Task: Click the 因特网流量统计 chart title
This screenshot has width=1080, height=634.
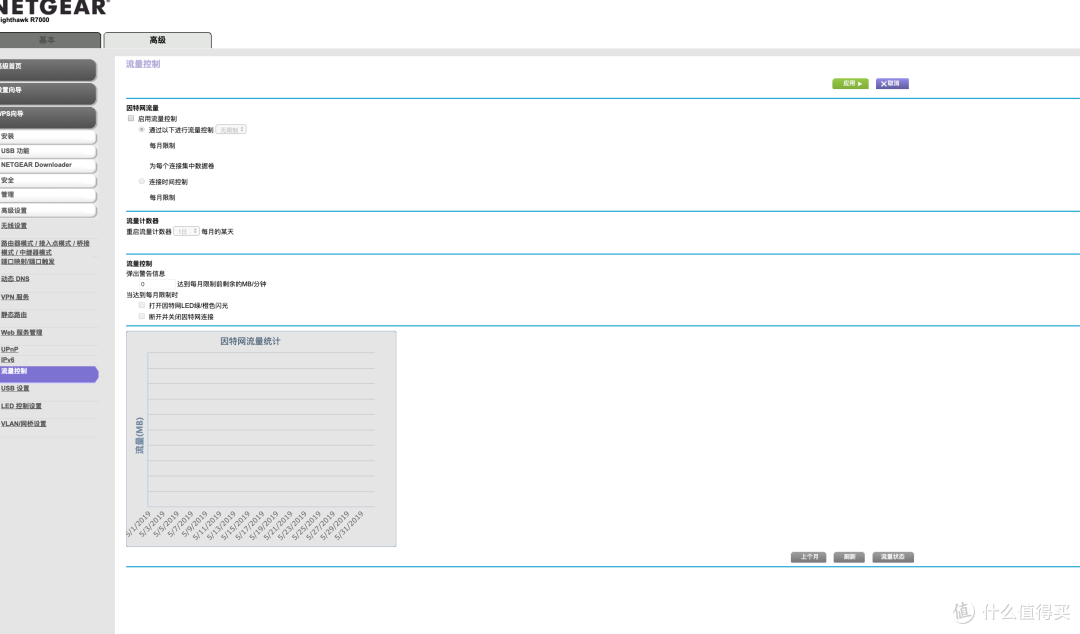Action: point(250,341)
